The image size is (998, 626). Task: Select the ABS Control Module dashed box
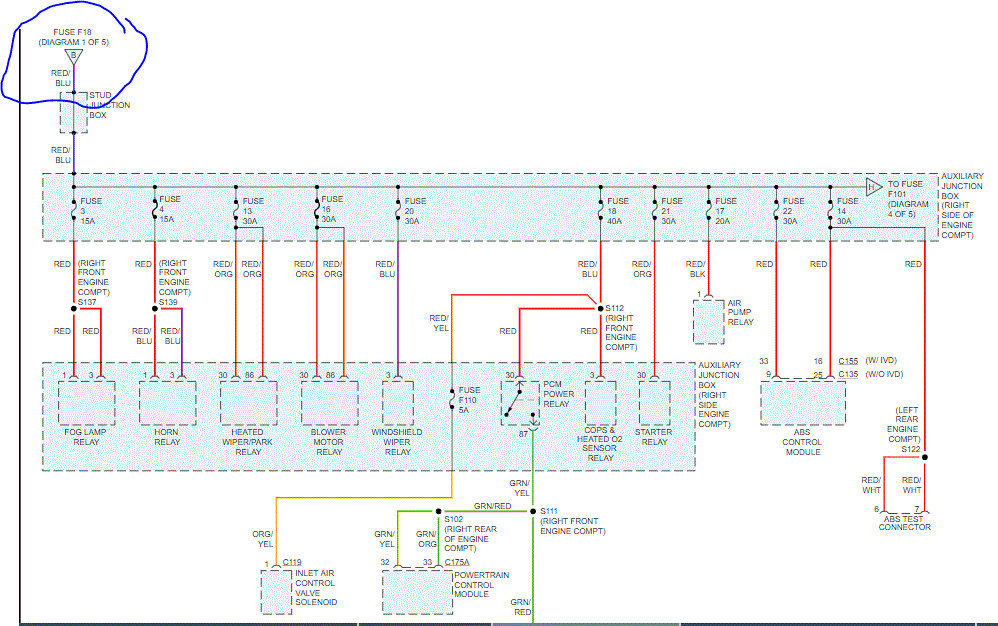[803, 403]
